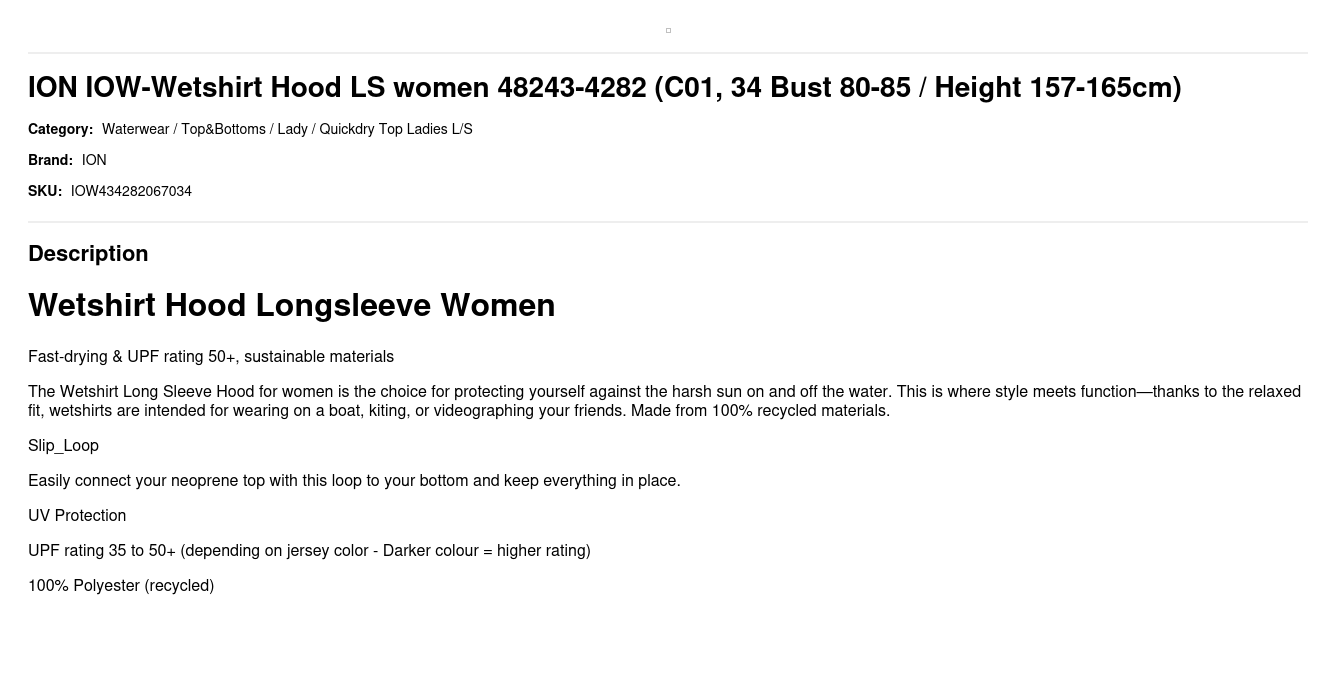Click the neoprene top loop description line
Viewport: 1328px width, 676px height.
354,481
